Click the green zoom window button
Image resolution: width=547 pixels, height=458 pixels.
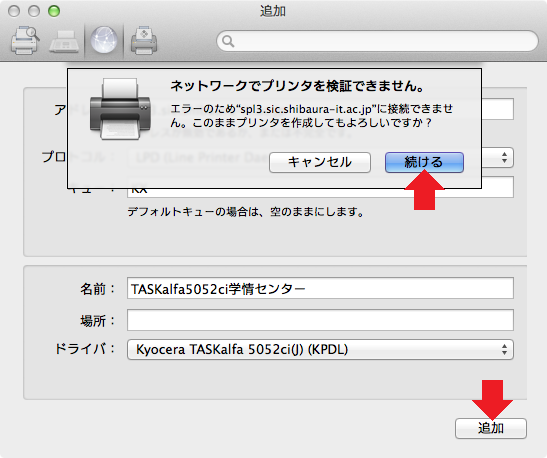tap(54, 11)
